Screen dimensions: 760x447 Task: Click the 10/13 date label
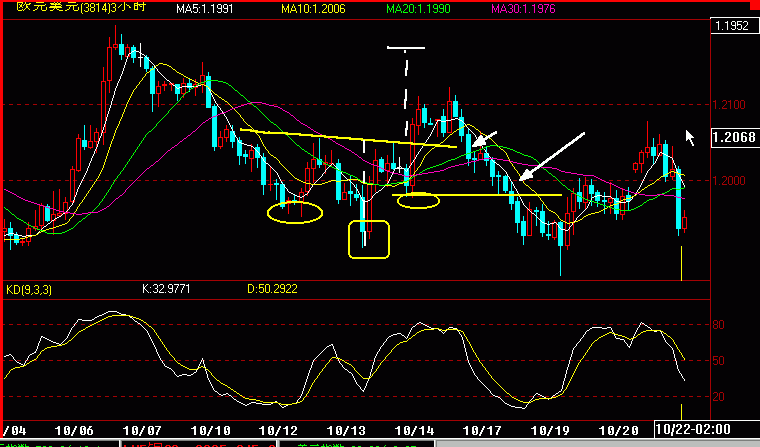tap(346, 431)
